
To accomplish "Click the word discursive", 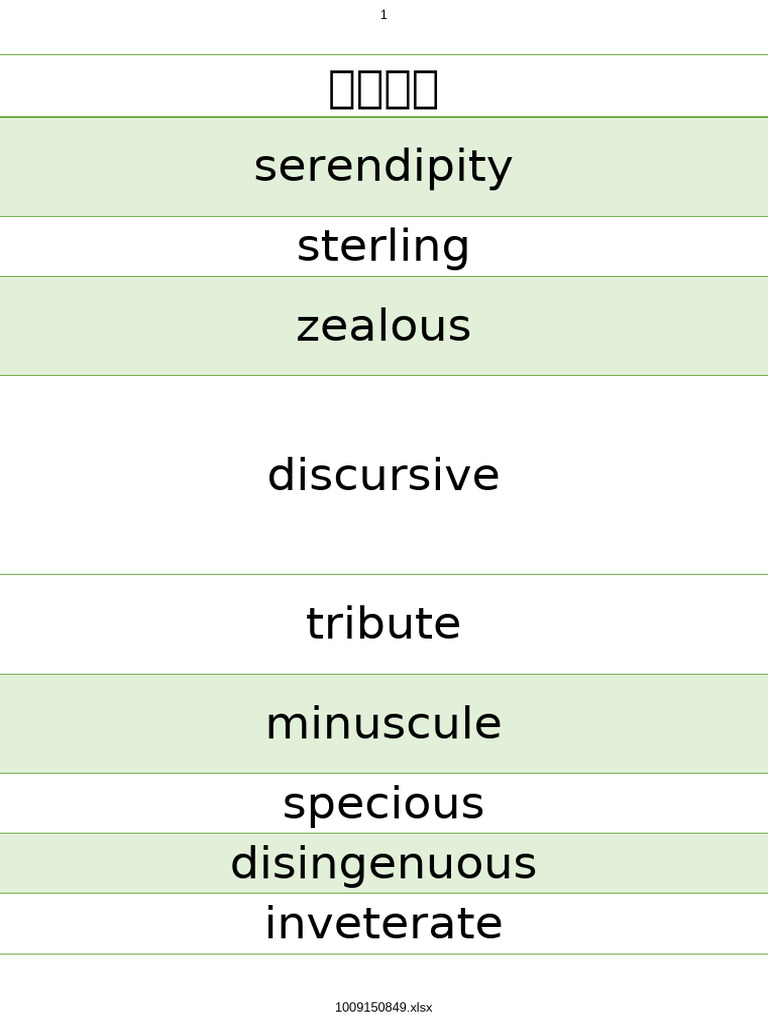I will coord(384,475).
